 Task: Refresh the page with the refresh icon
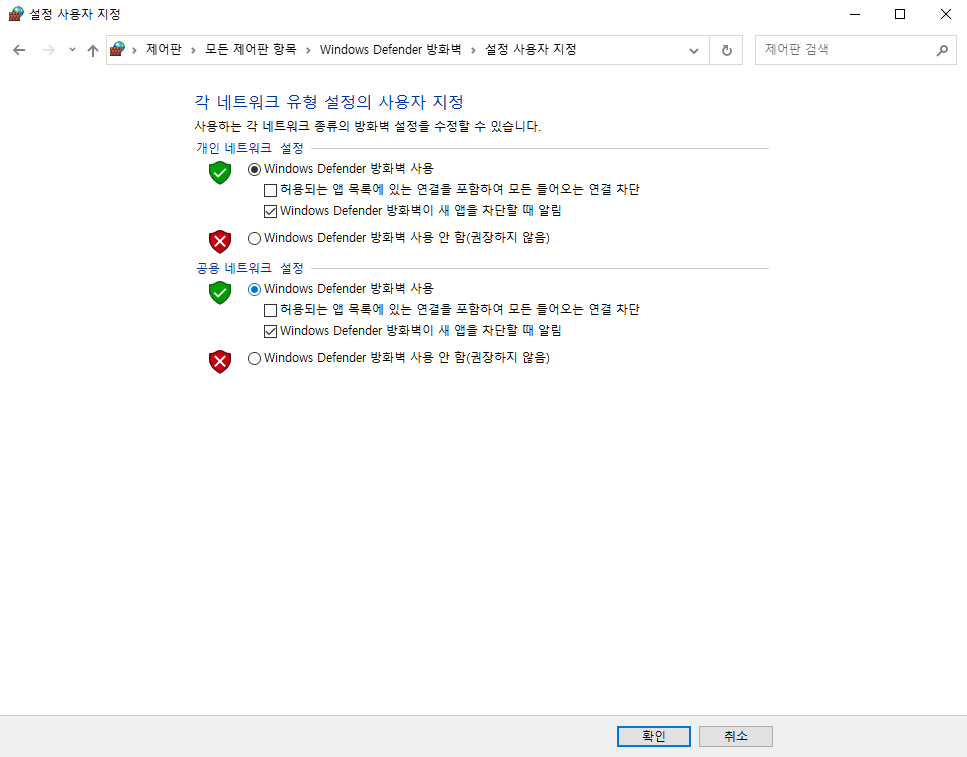tap(726, 51)
